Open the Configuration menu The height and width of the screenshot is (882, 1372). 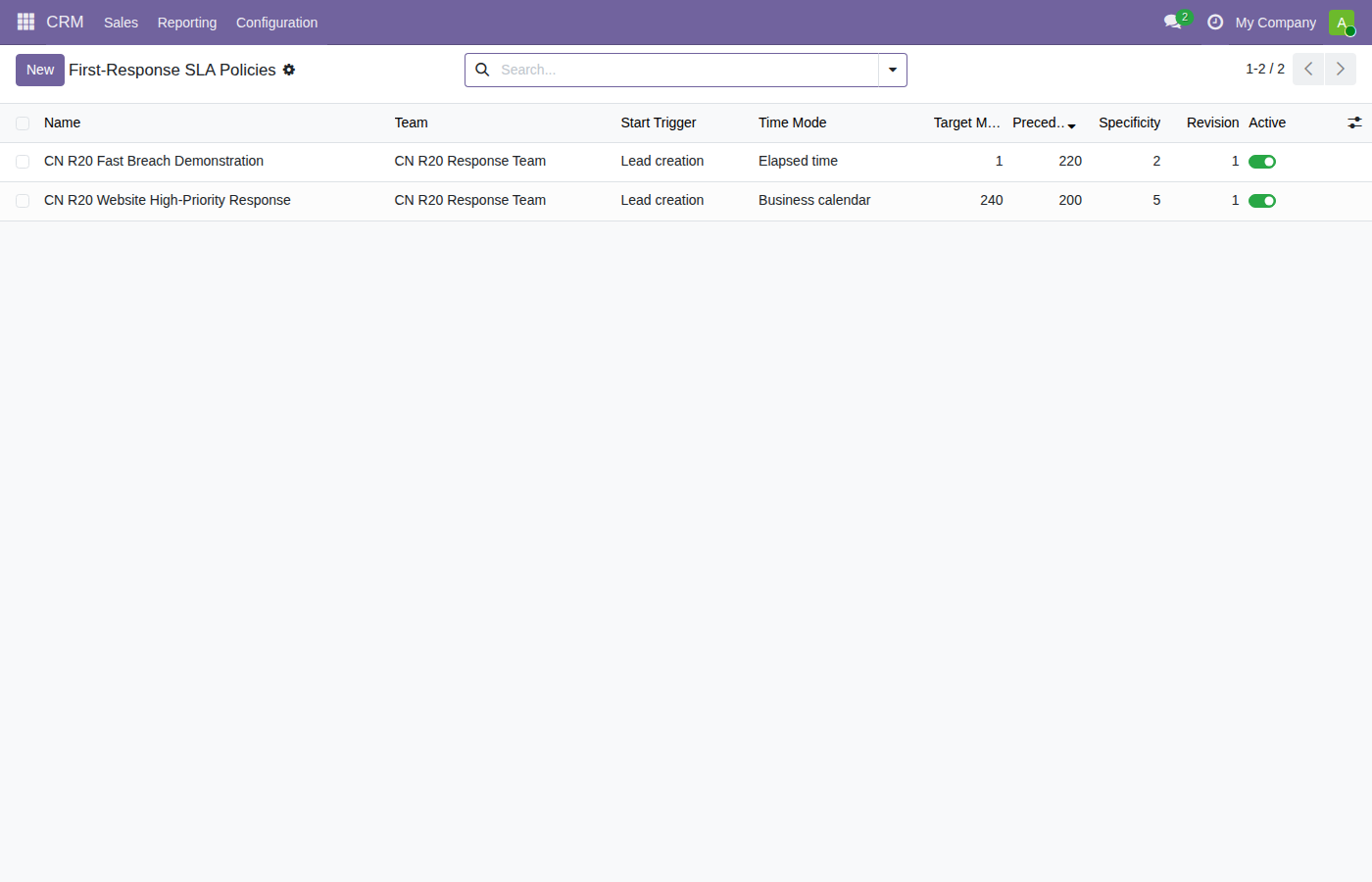[x=276, y=23]
